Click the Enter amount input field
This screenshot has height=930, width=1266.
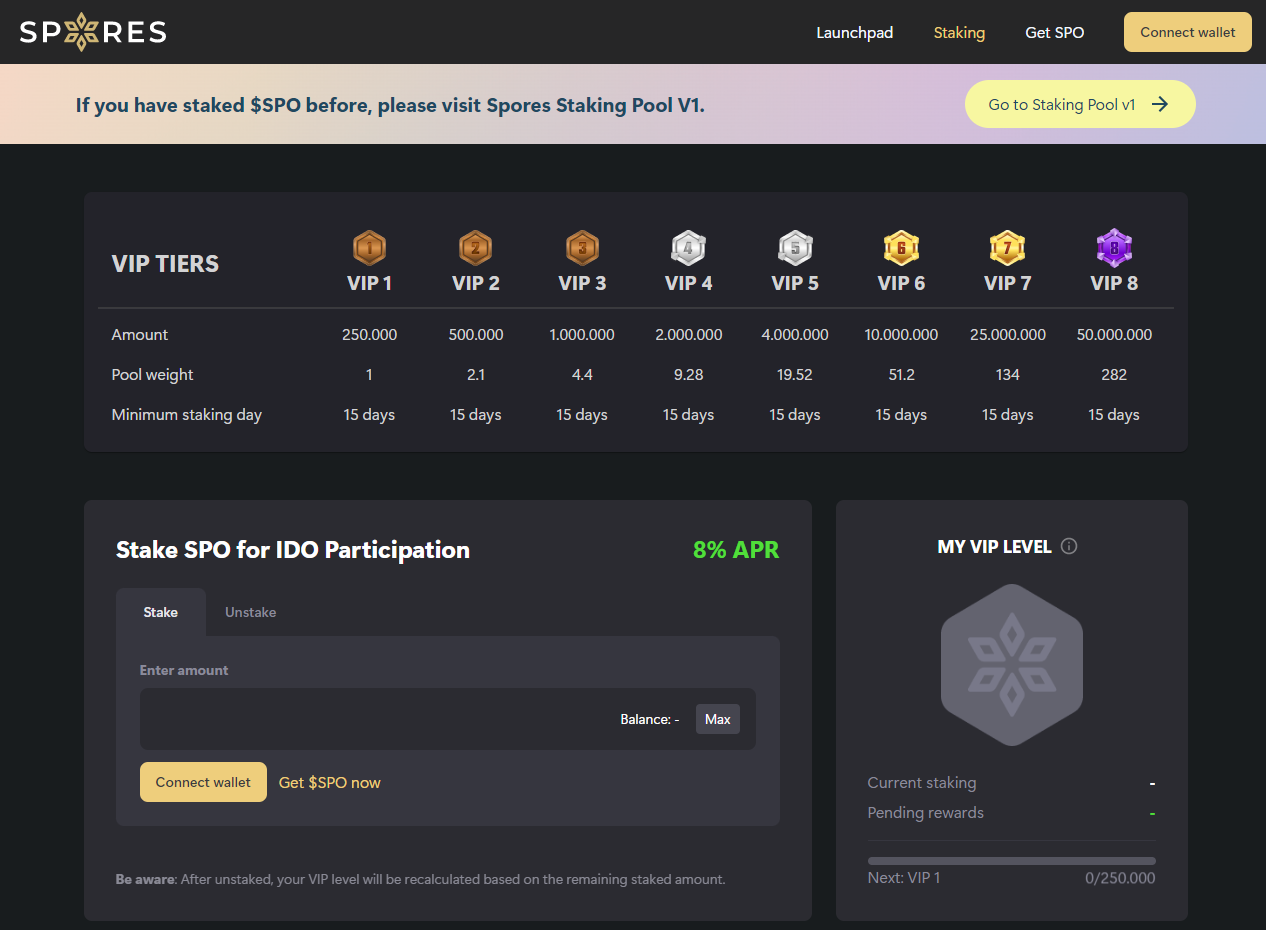pos(447,719)
